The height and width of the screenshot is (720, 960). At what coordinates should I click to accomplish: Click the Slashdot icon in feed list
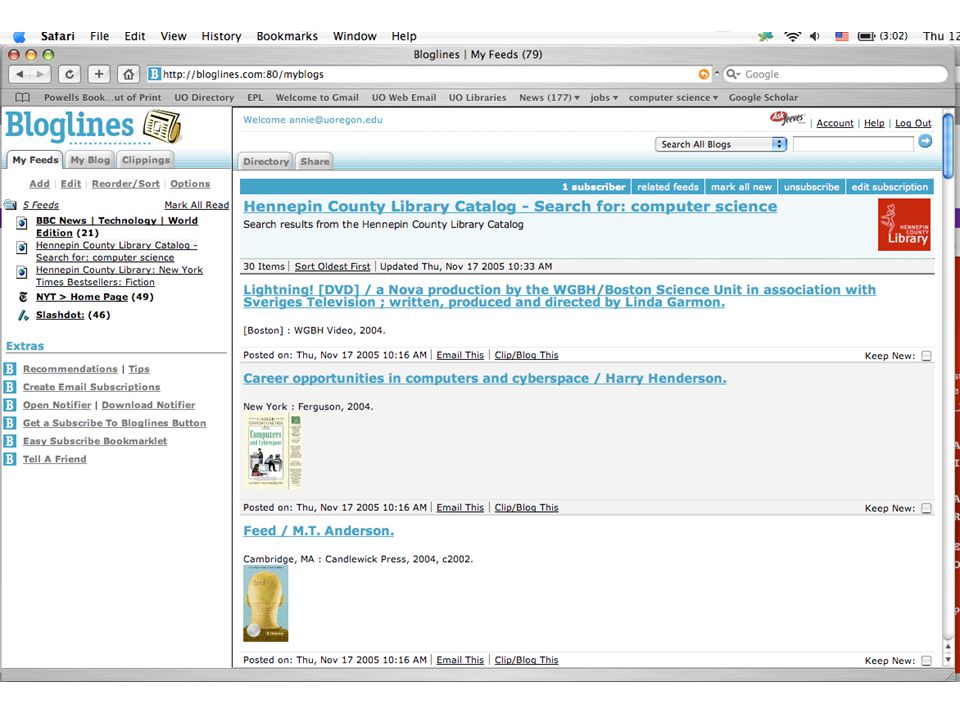tap(23, 315)
